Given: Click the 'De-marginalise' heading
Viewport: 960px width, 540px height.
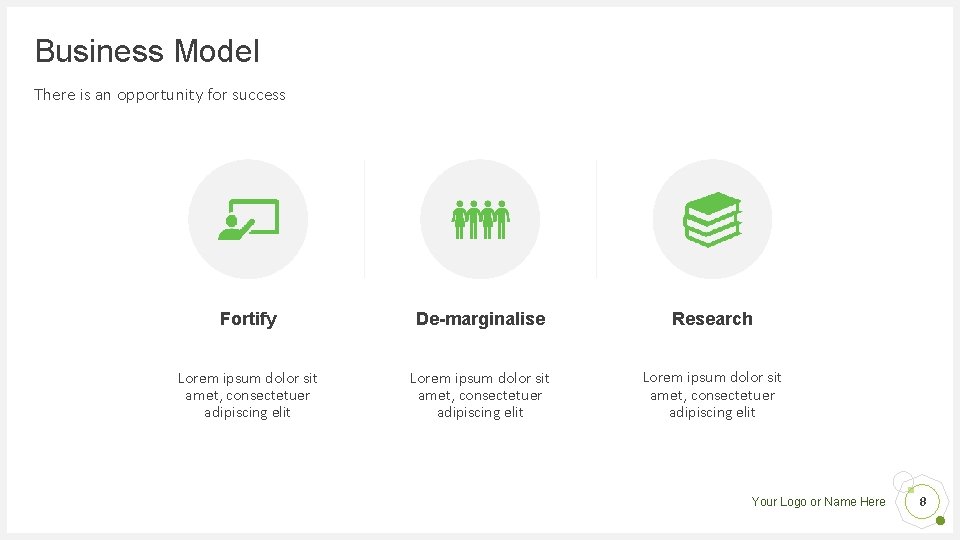Looking at the screenshot, I should 480,319.
